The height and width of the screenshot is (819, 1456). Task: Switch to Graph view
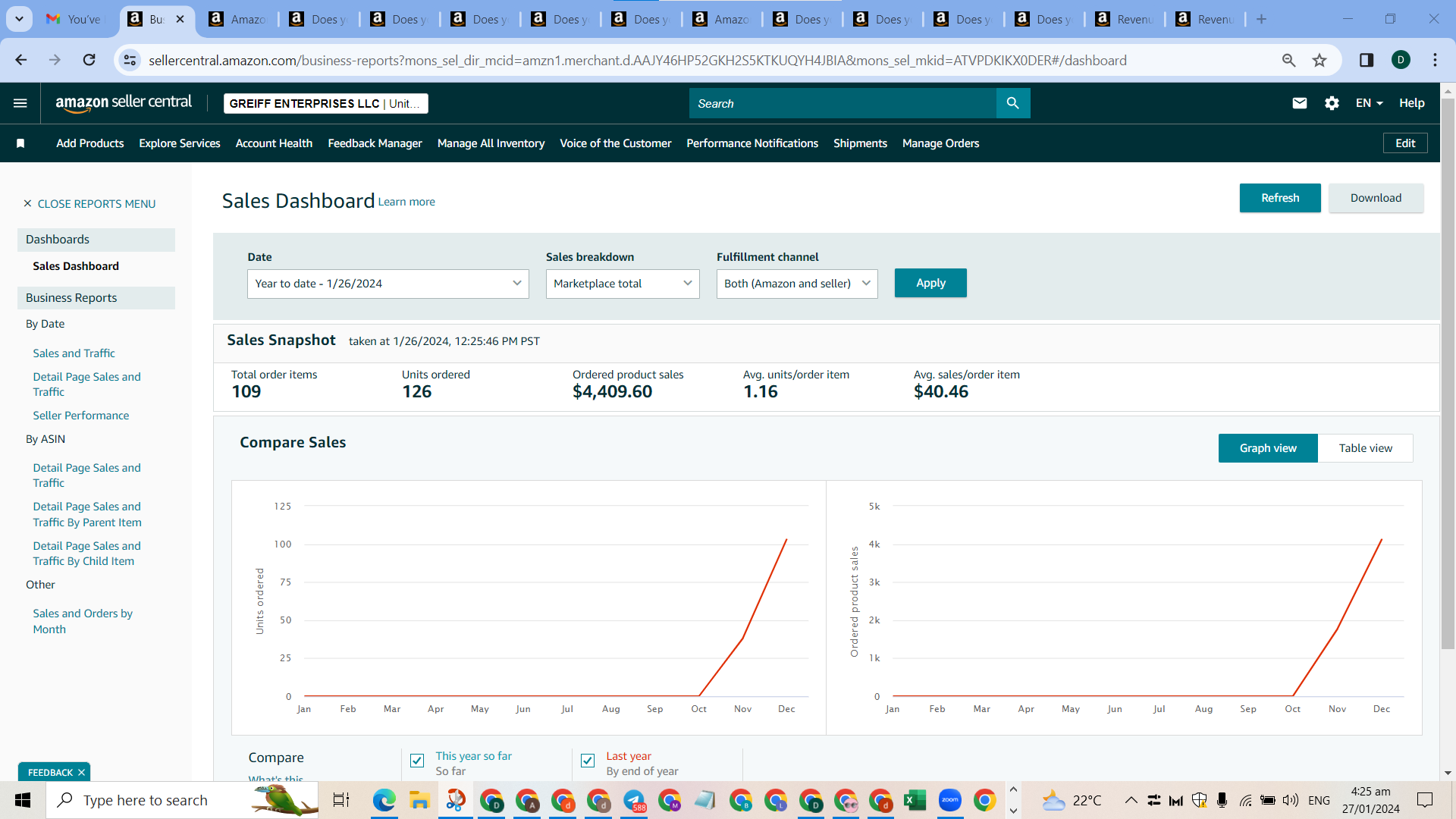[1268, 448]
